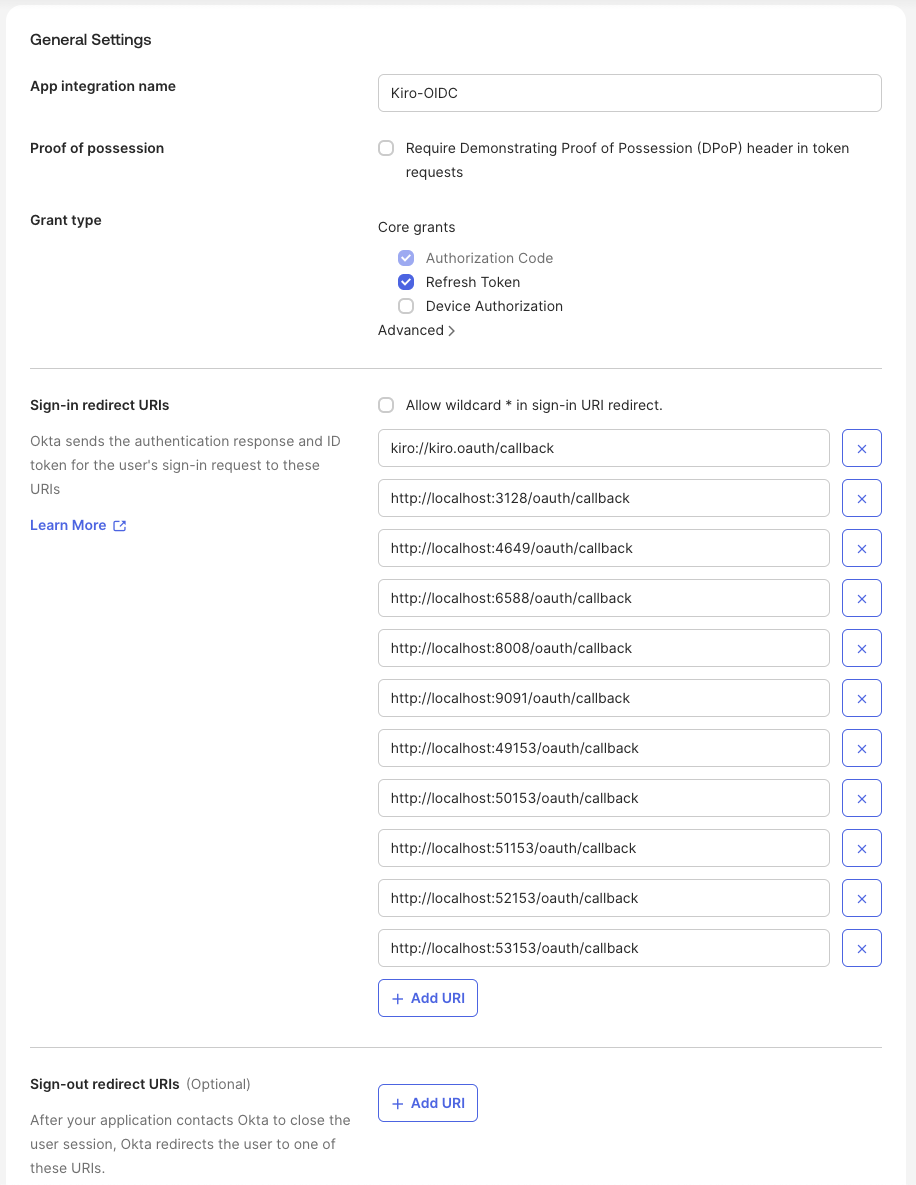Enable the DPoP proof of possession checkbox
Image resolution: width=916 pixels, height=1185 pixels.
click(x=386, y=148)
